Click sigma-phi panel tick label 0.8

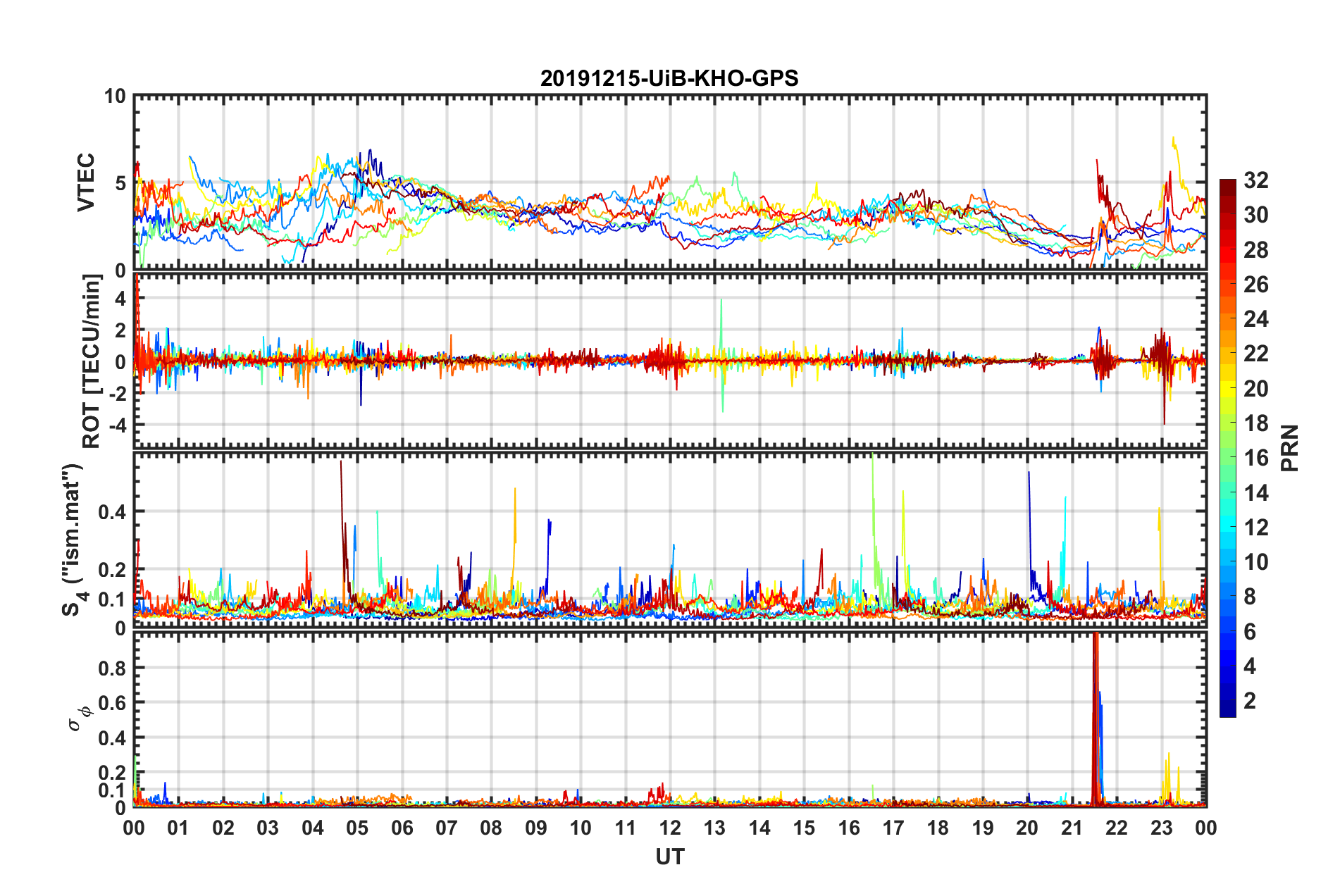(112, 668)
